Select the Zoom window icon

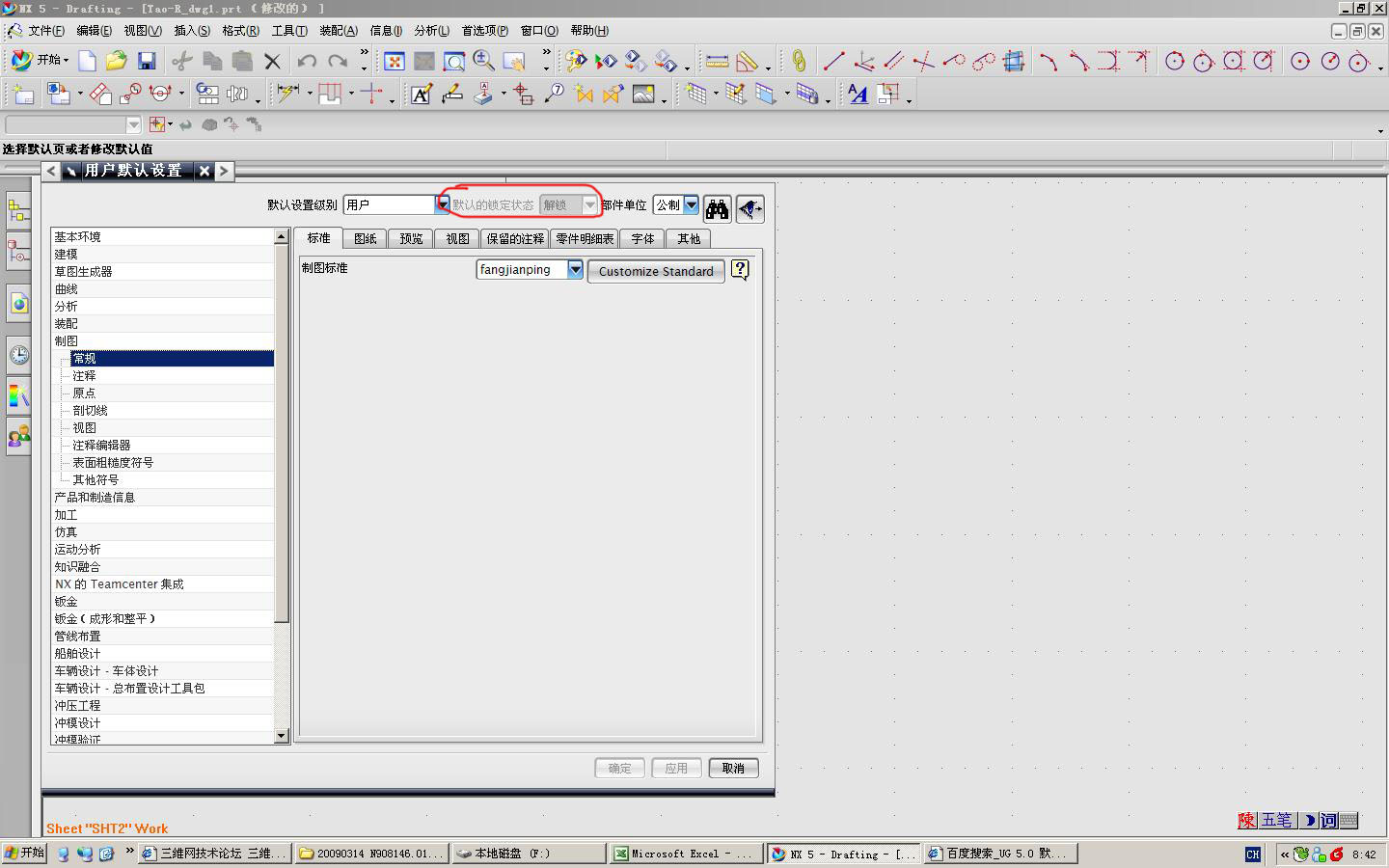(454, 62)
